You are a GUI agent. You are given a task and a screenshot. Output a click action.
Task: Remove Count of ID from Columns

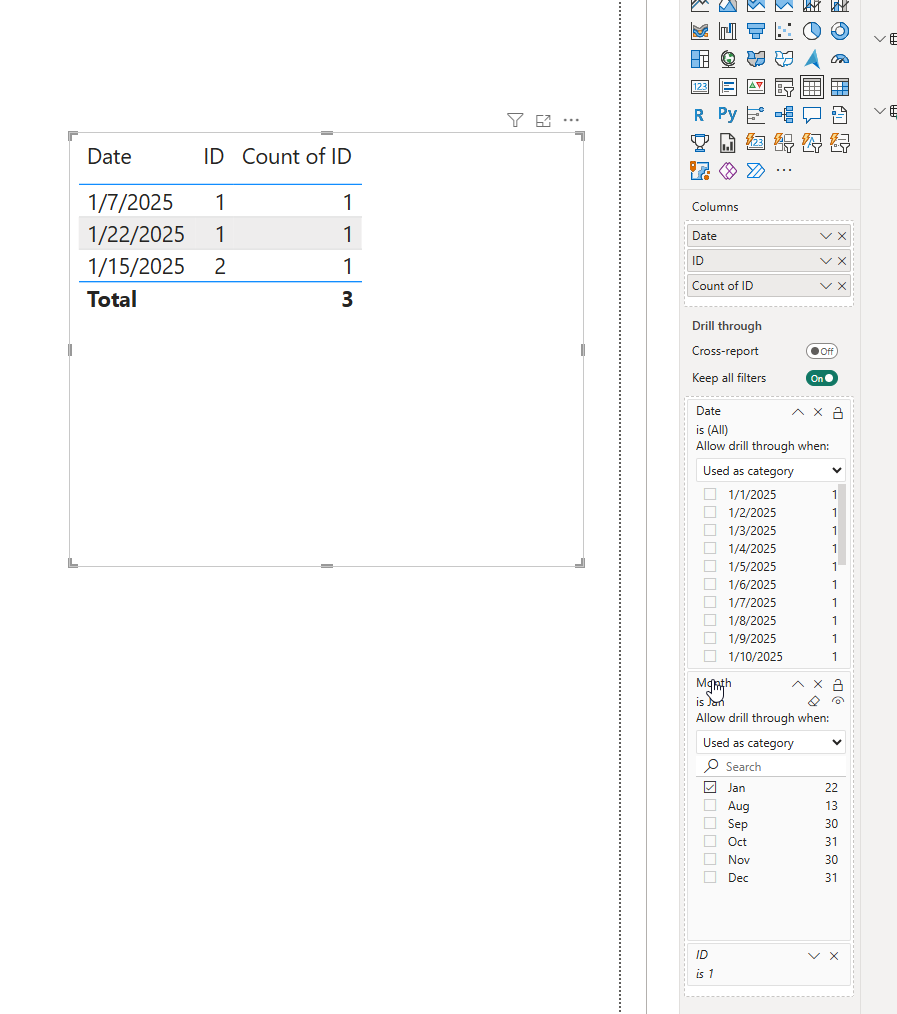tap(842, 286)
